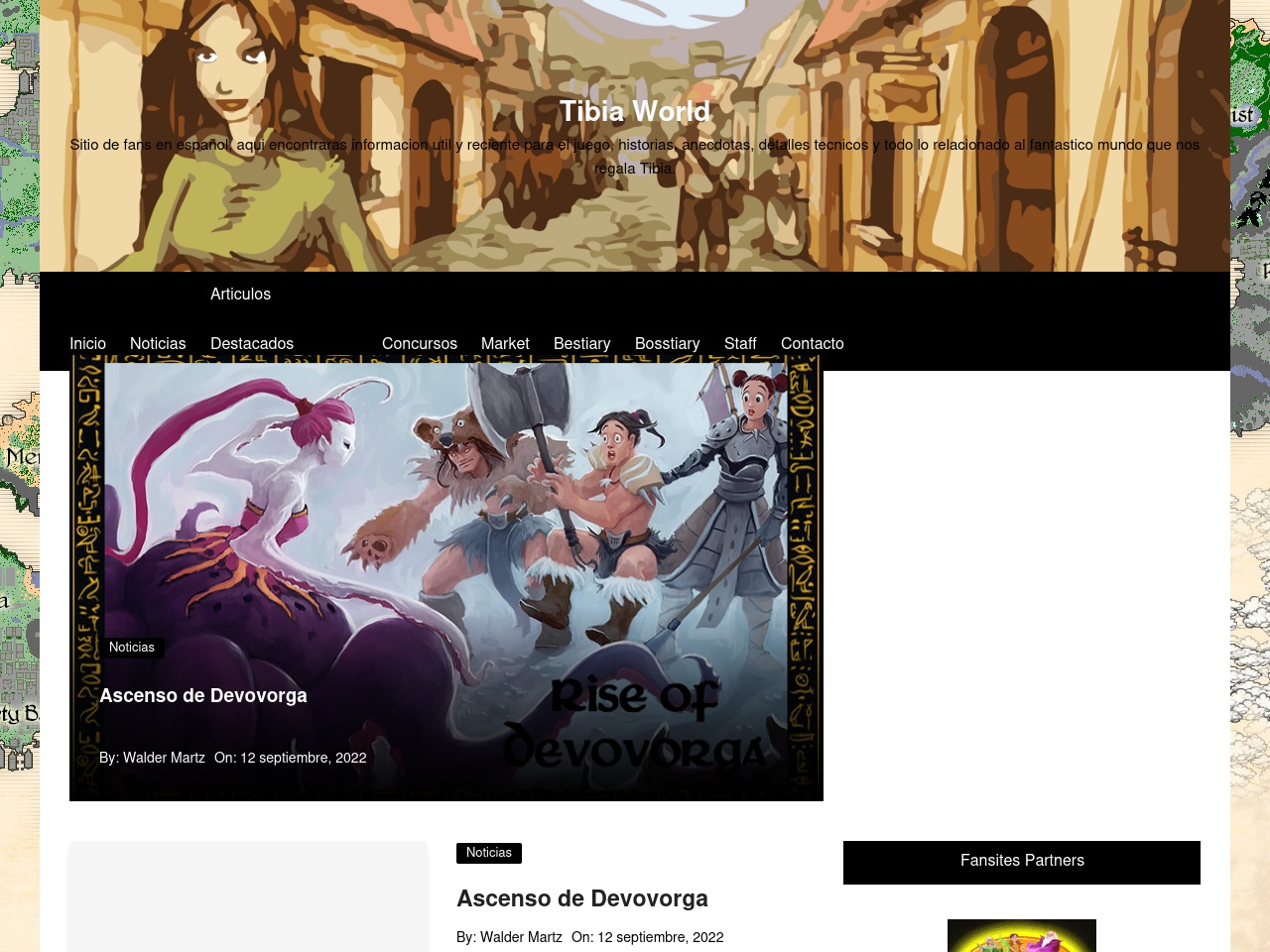Screen dimensions: 1270x952
Task: Open the Destacados menu item
Action: click(252, 344)
